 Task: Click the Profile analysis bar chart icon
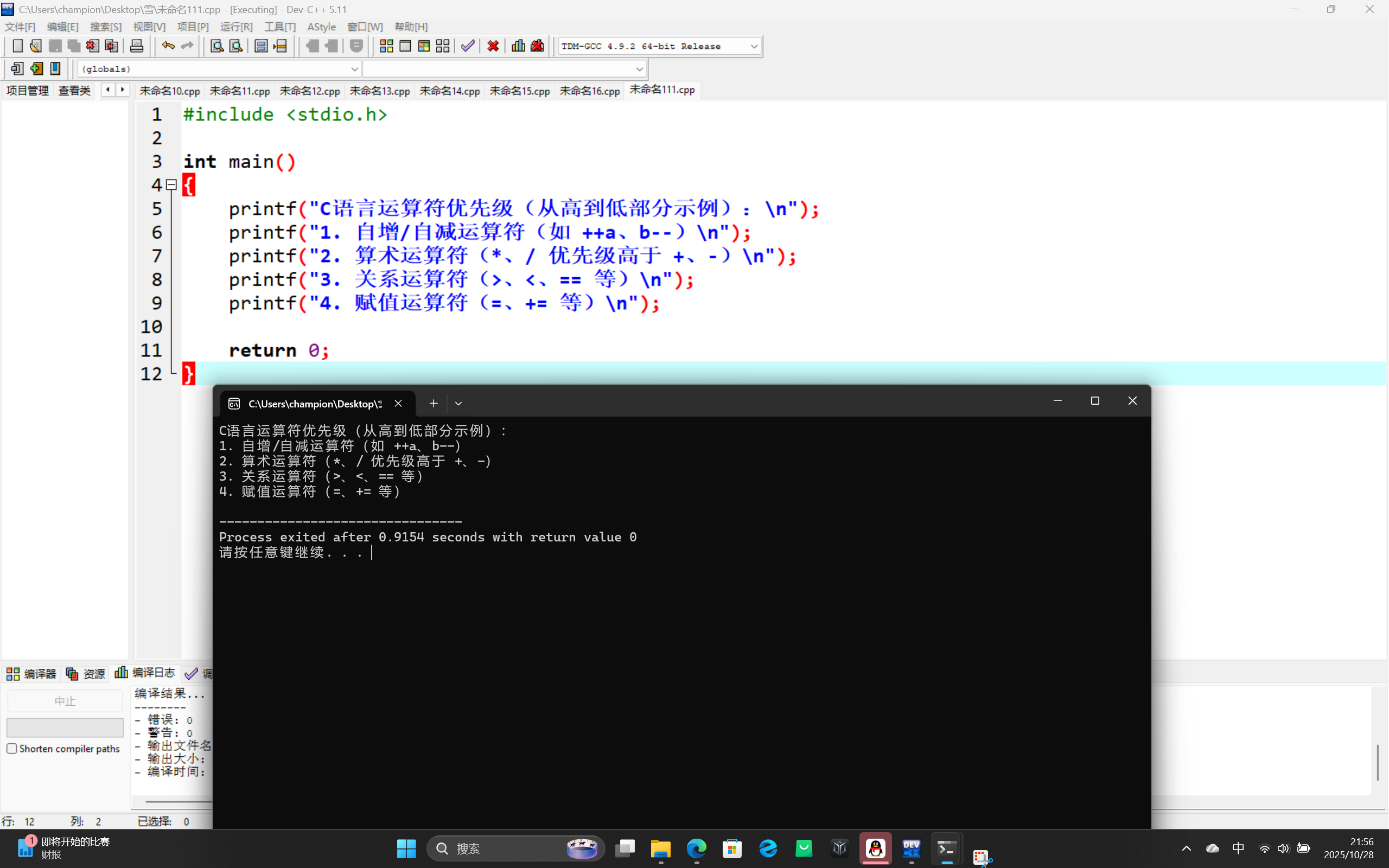tap(518, 46)
